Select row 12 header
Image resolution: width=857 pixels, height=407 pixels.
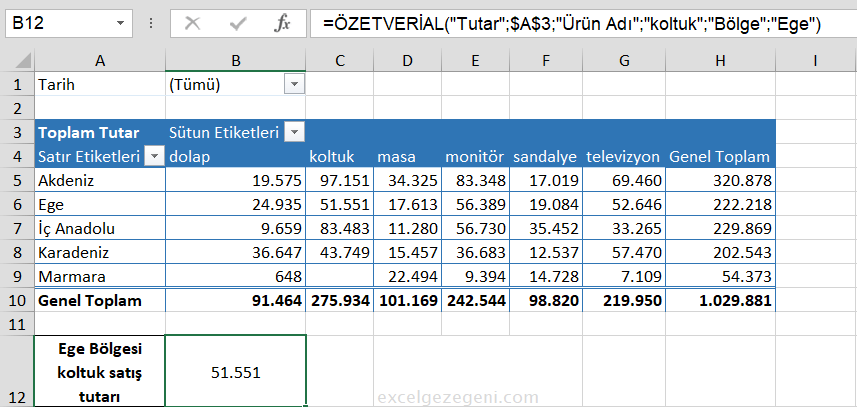(x=17, y=371)
